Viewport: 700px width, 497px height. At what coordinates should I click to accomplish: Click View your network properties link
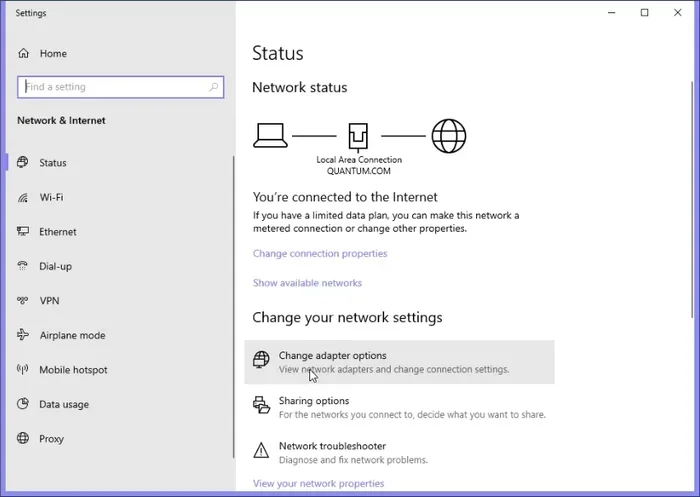pyautogui.click(x=318, y=483)
